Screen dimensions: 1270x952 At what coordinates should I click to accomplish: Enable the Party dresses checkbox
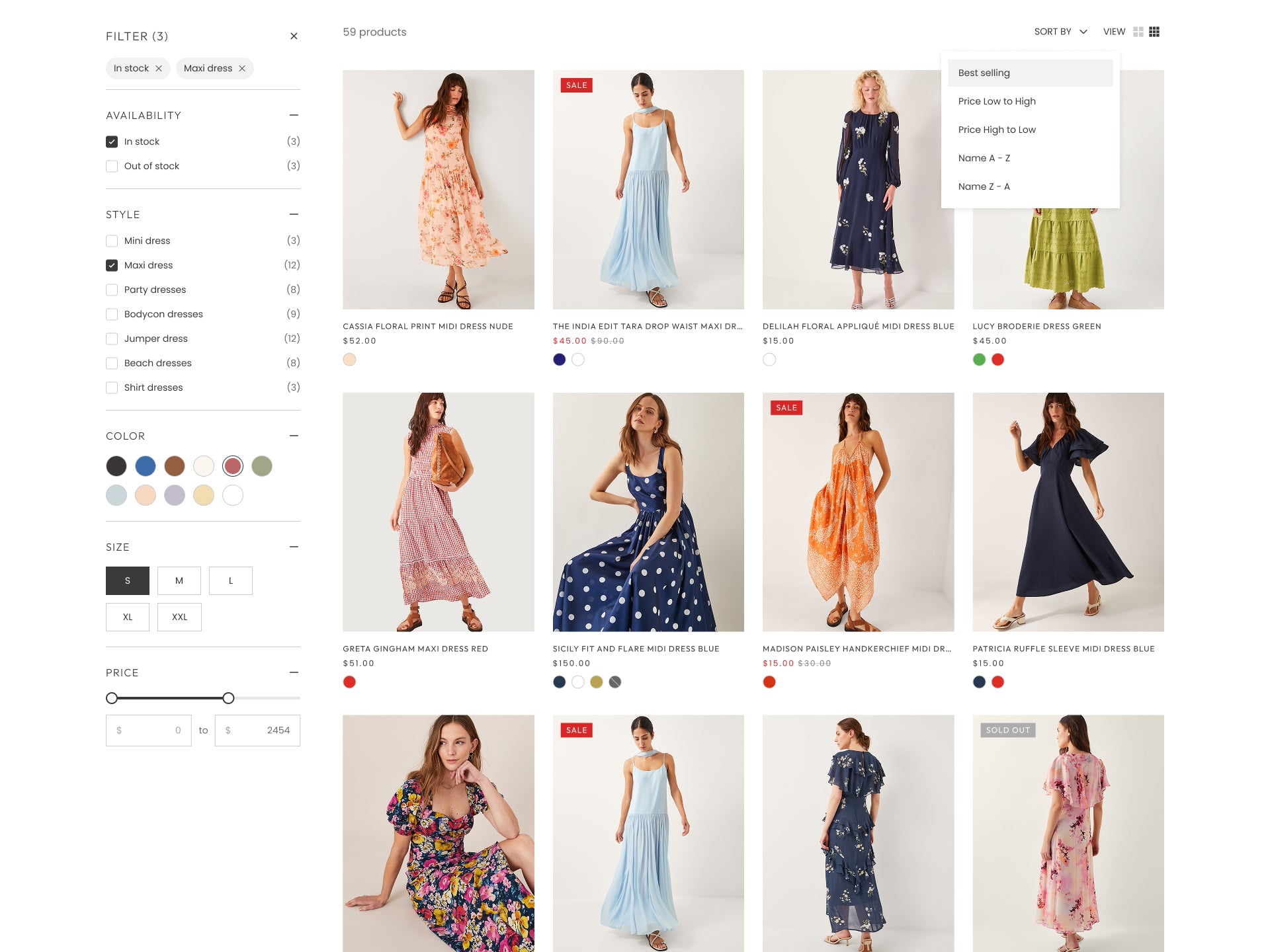(x=112, y=290)
